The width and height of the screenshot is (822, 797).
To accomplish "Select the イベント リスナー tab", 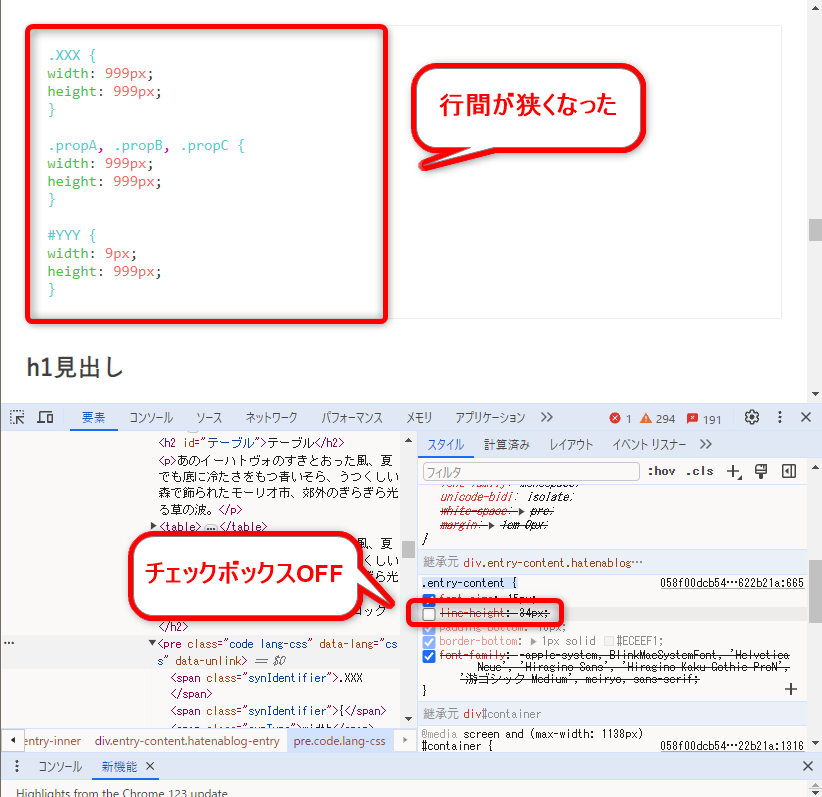I will click(649, 445).
